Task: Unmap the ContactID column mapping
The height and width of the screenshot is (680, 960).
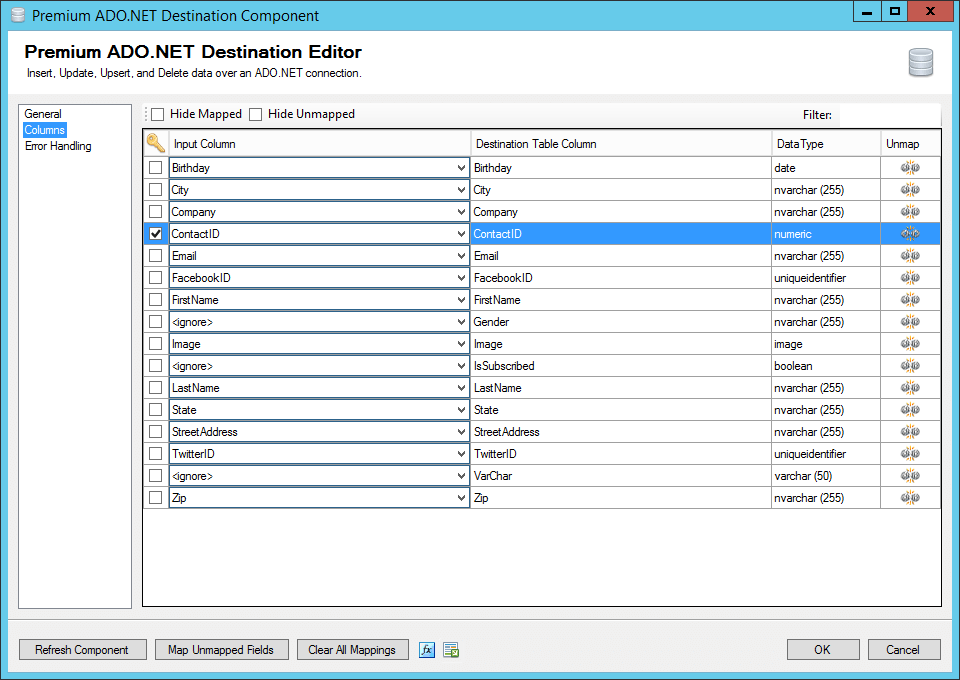Action: pyautogui.click(x=910, y=234)
